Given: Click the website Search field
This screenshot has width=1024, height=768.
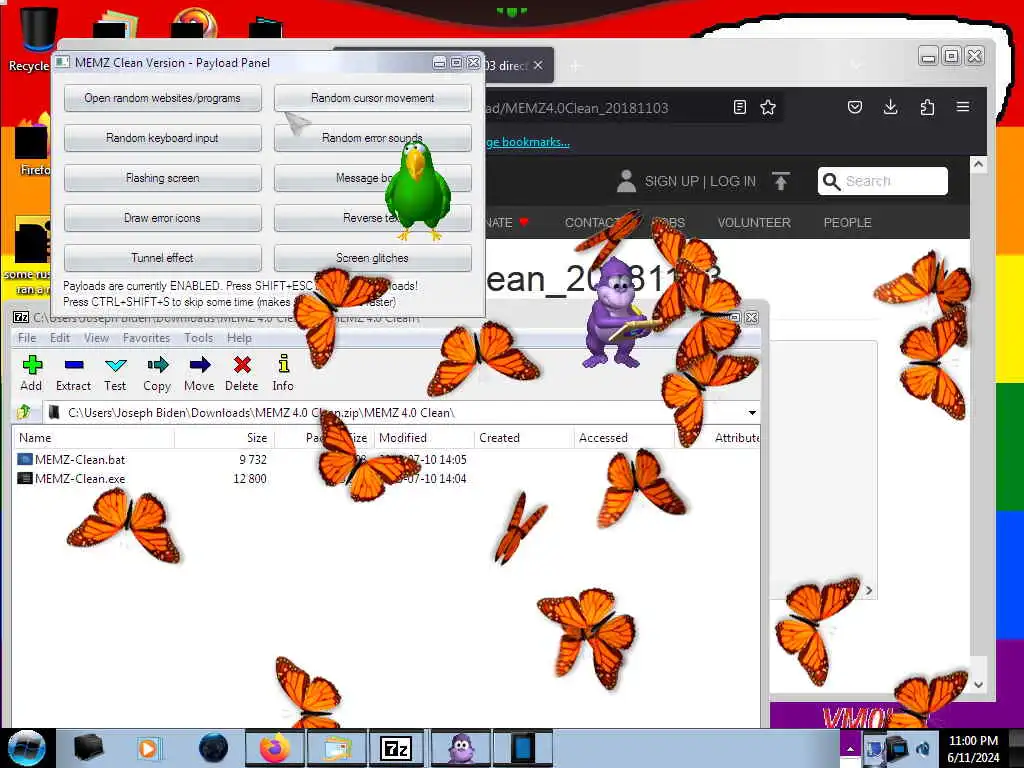Looking at the screenshot, I should pyautogui.click(x=882, y=181).
